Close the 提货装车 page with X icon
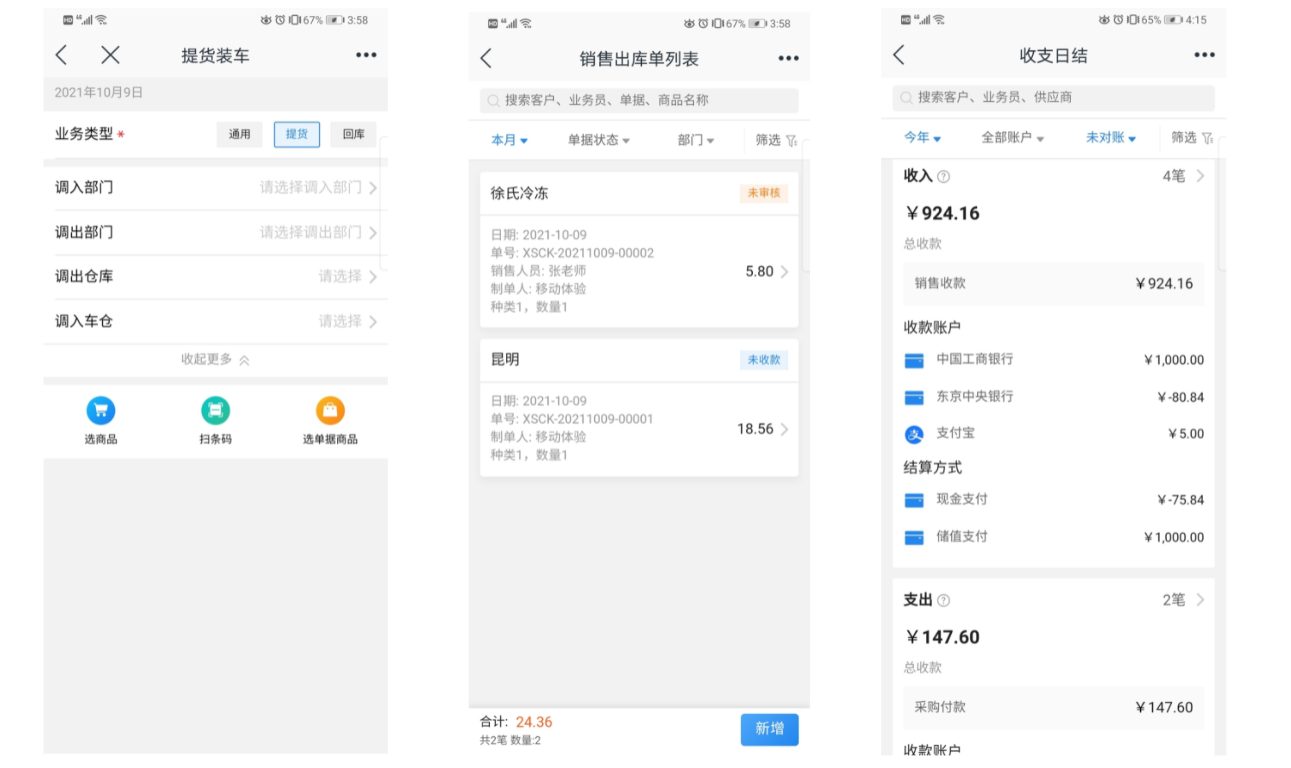 pyautogui.click(x=110, y=55)
